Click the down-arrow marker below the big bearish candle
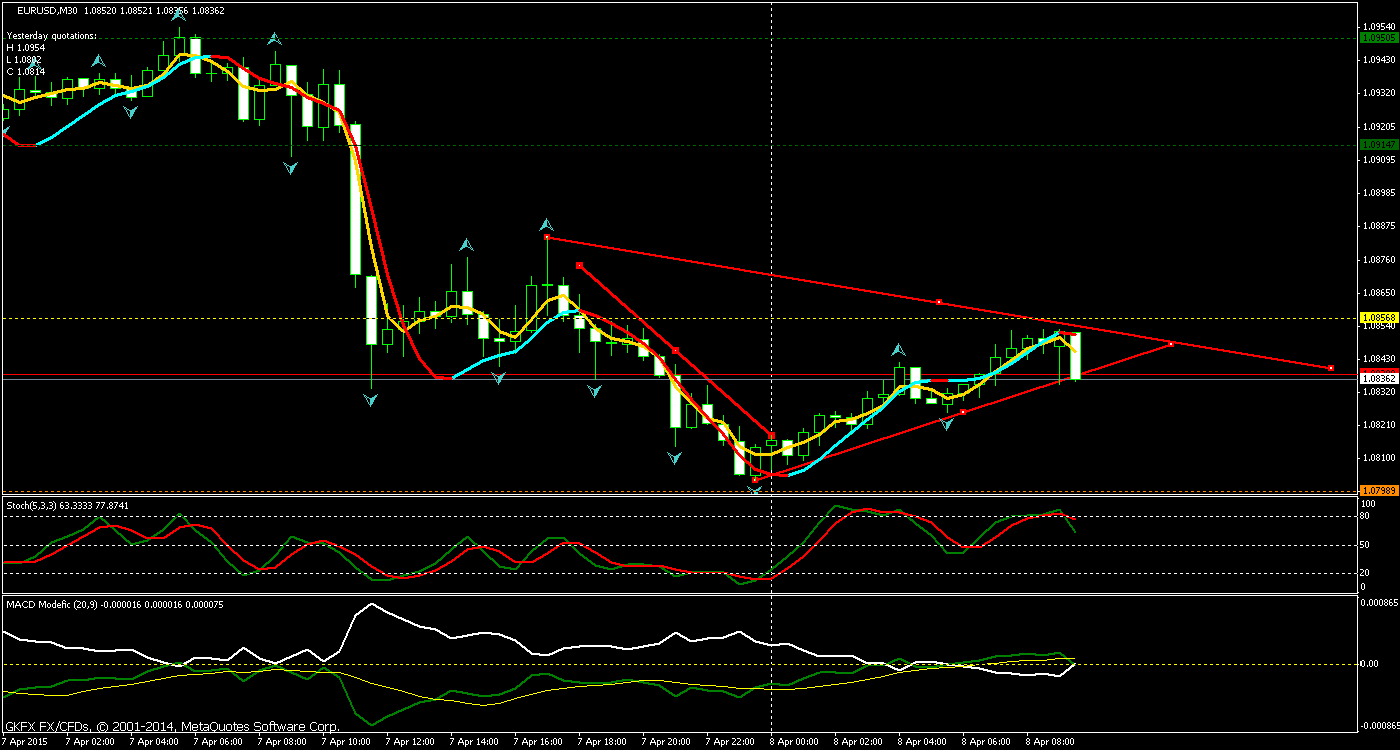The width and height of the screenshot is (1400, 750). coord(370,398)
